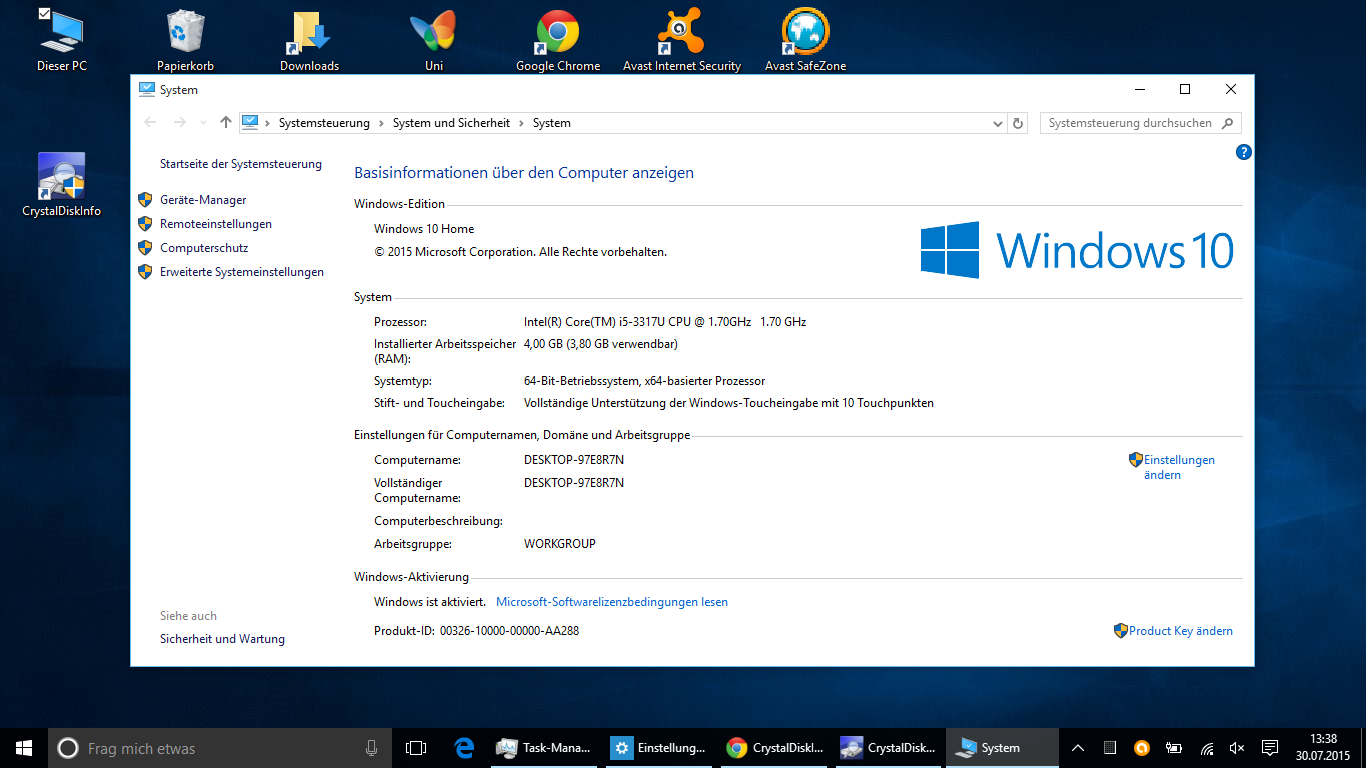This screenshot has width=1366, height=768.
Task: Select System breadcrumb in address bar
Action: [x=552, y=123]
